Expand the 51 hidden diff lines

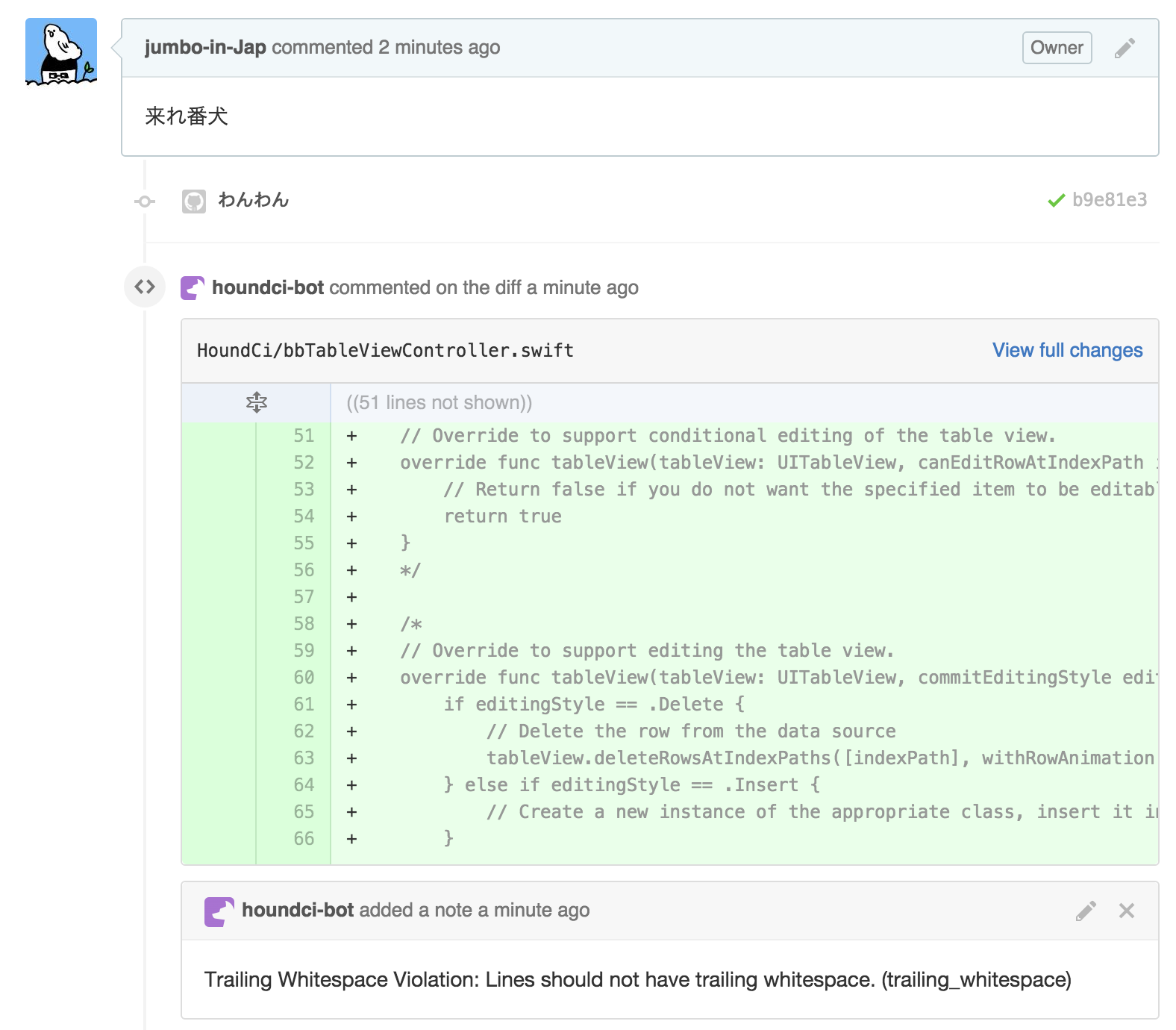[257, 403]
